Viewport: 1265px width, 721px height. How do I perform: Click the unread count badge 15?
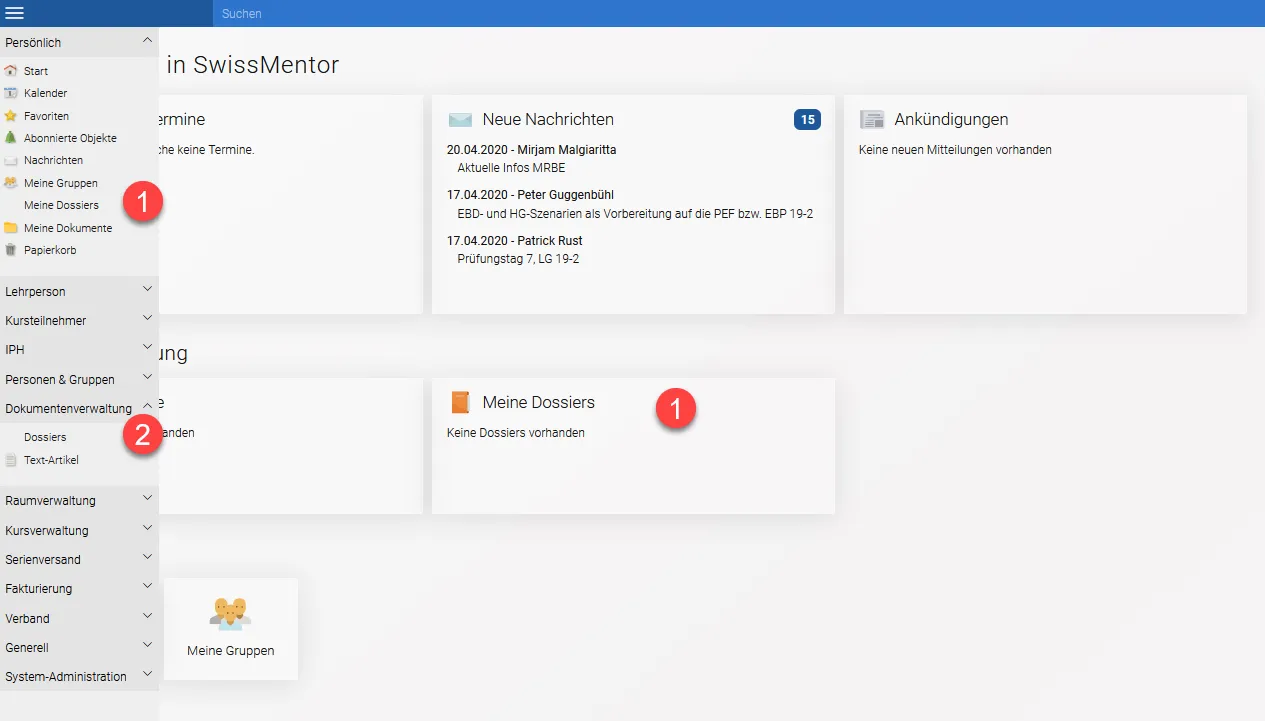[x=807, y=120]
